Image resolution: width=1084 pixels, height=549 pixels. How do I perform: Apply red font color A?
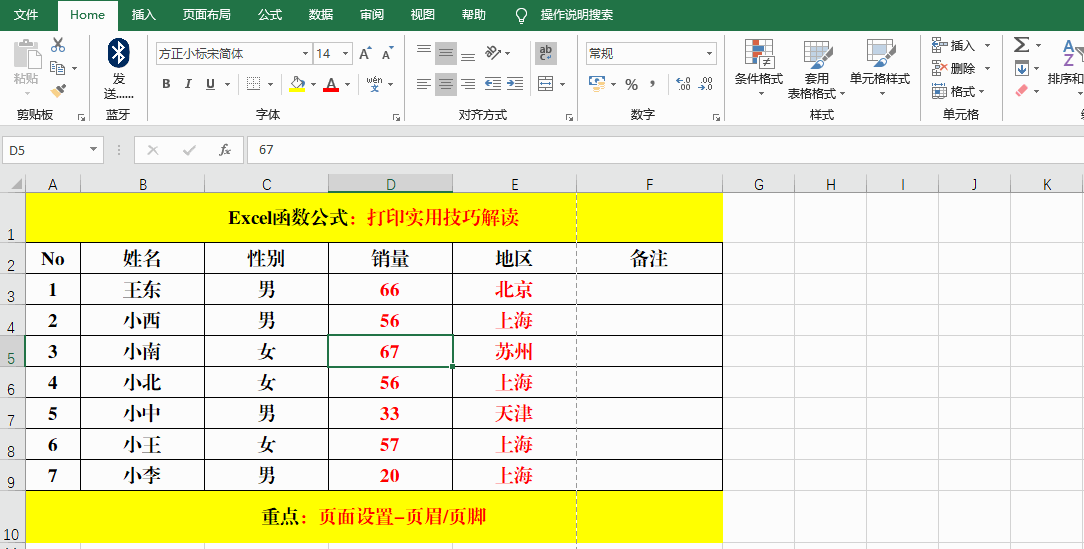point(331,84)
